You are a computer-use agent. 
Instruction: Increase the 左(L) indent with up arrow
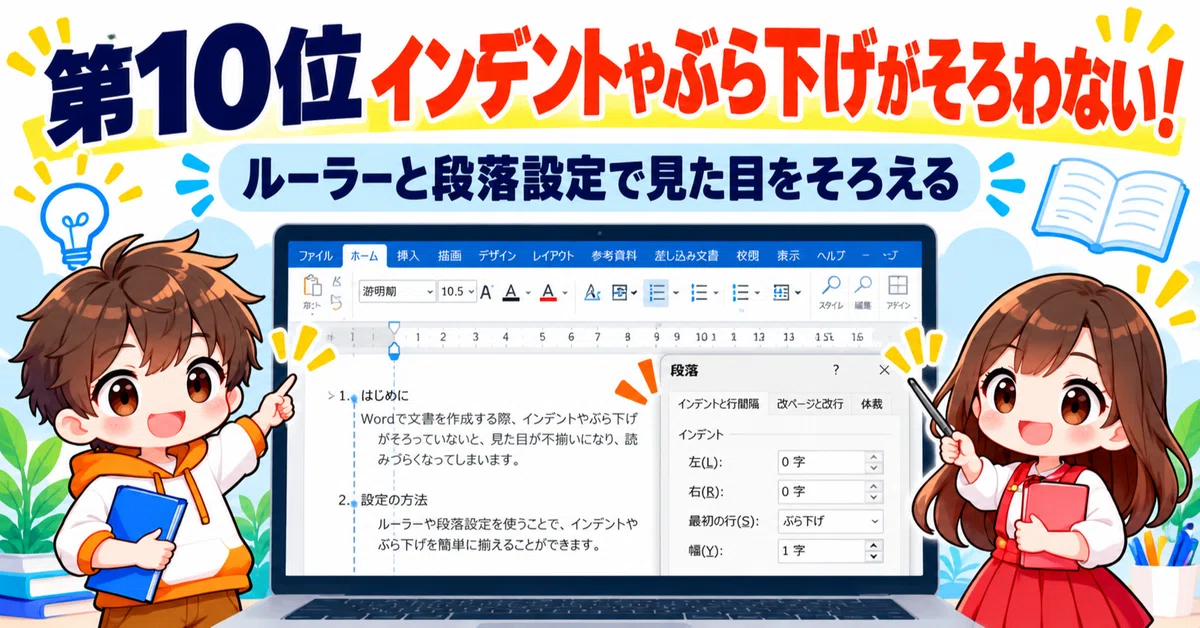pyautogui.click(x=875, y=458)
